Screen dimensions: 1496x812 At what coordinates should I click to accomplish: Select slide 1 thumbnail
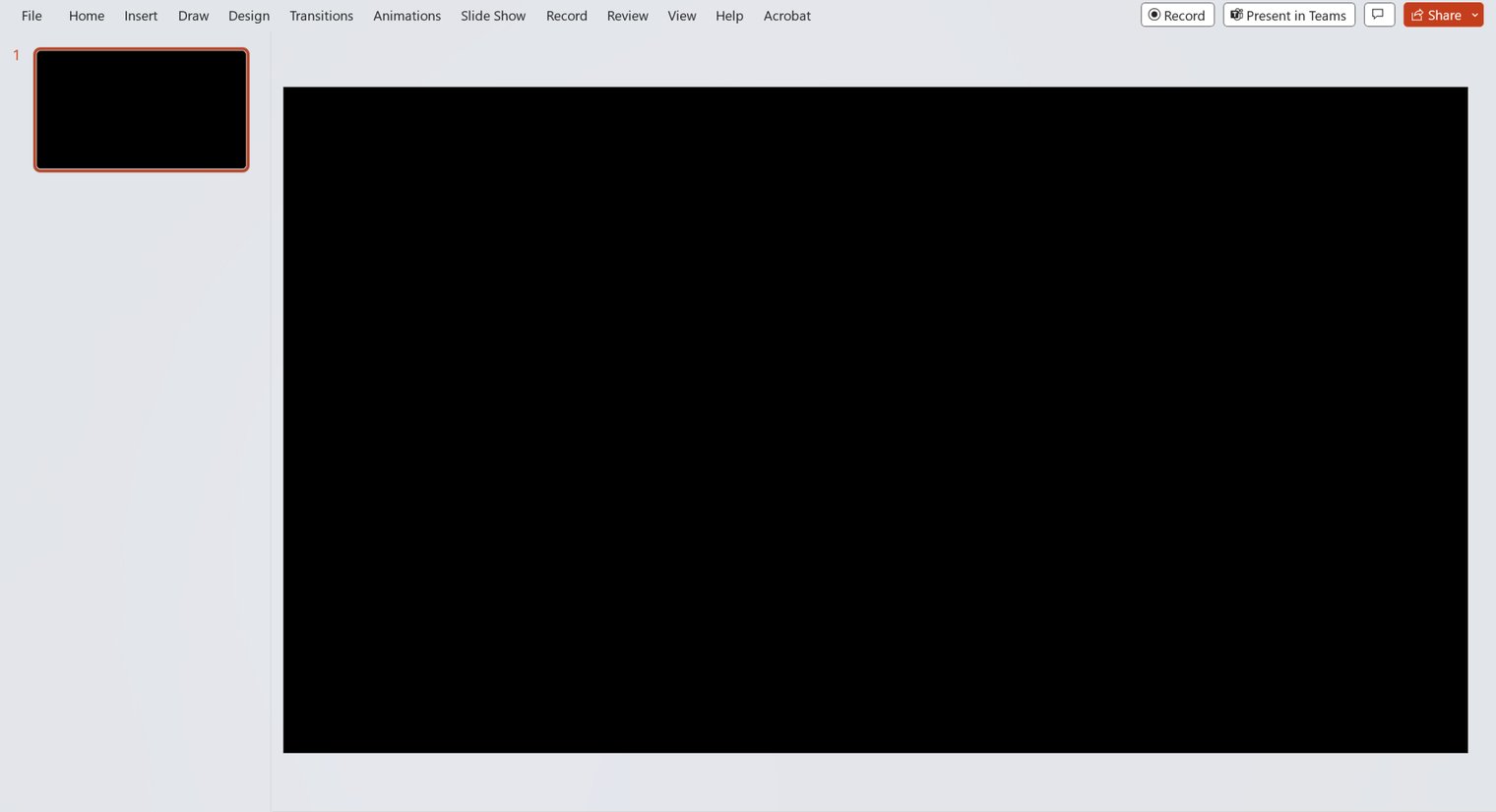coord(142,109)
